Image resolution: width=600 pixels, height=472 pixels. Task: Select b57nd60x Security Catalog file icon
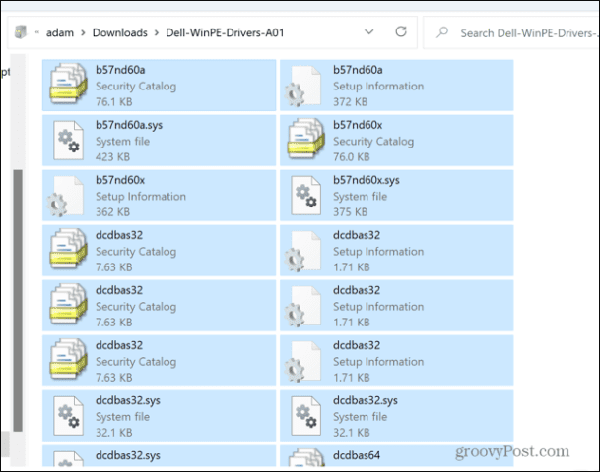(x=306, y=139)
